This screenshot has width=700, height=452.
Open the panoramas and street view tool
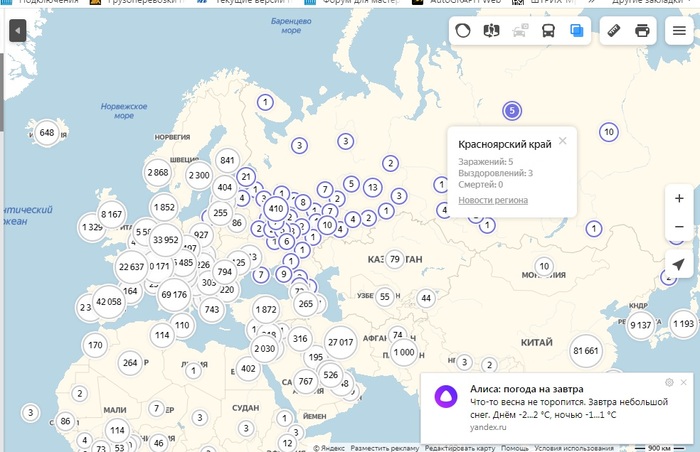click(491, 30)
